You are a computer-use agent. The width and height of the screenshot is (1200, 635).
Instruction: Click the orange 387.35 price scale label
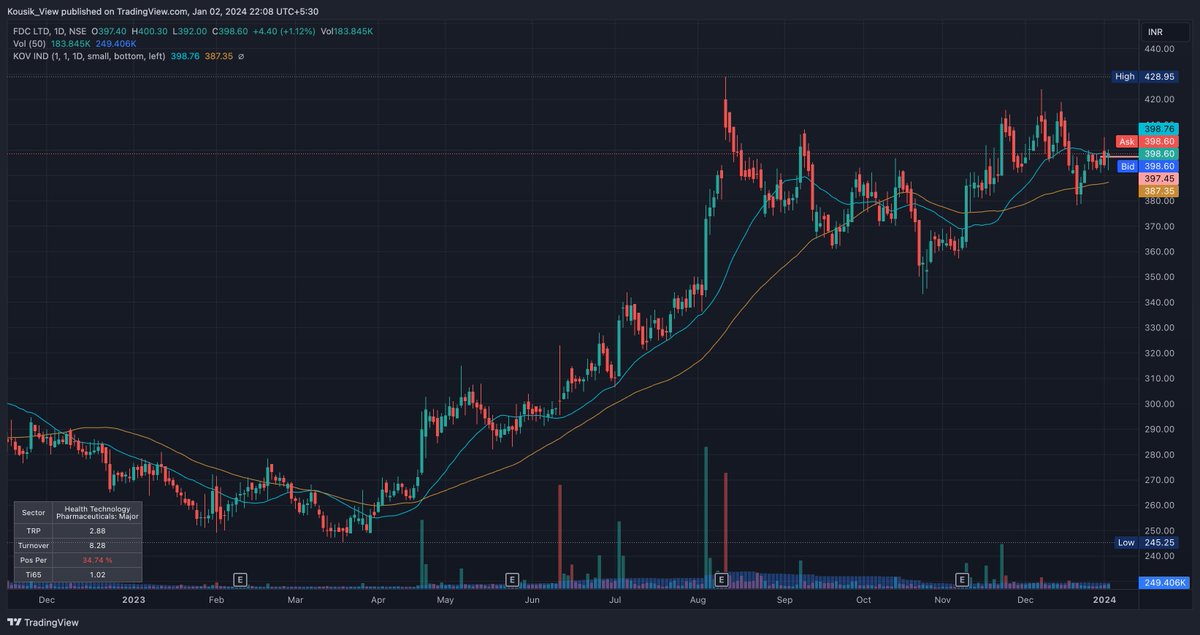tap(1159, 190)
